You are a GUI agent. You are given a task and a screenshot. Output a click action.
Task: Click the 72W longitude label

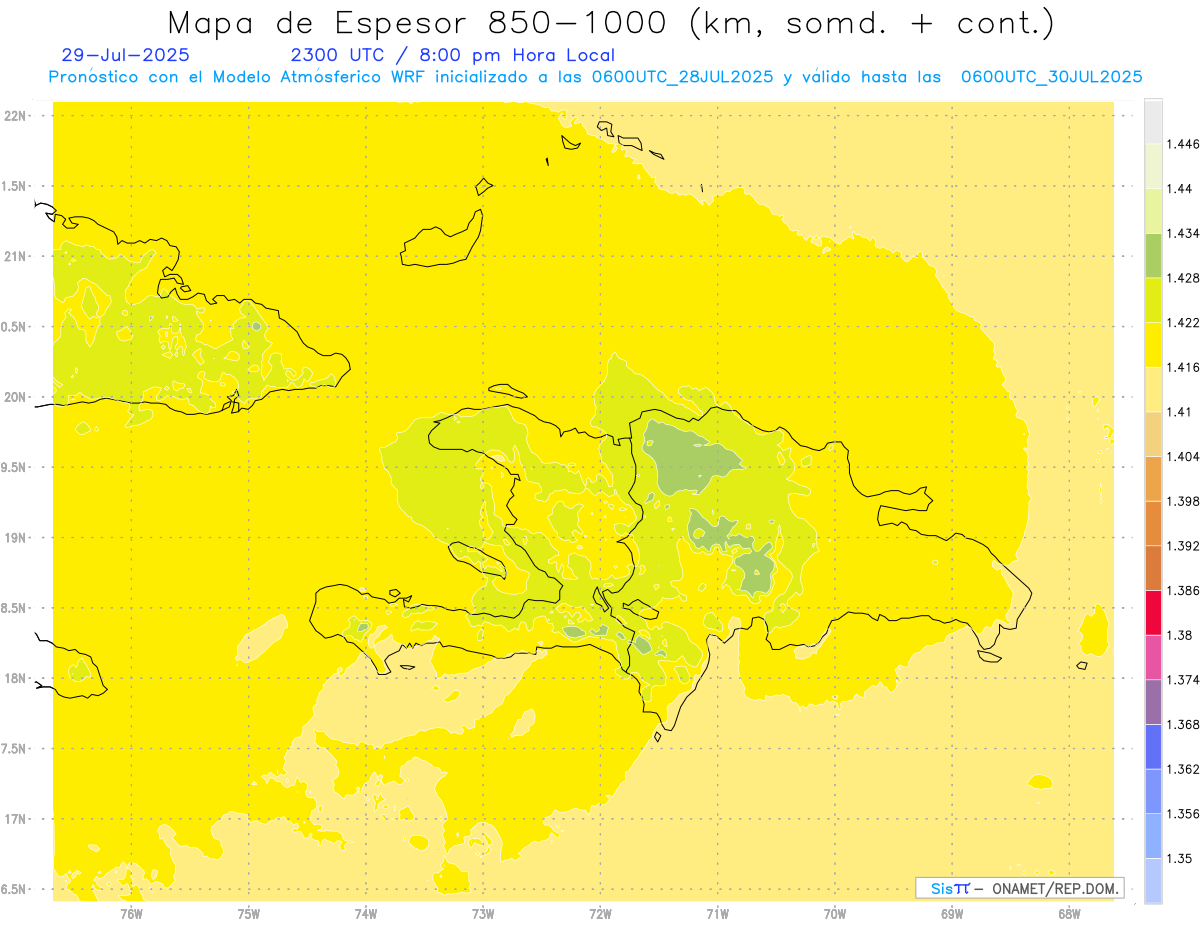tap(600, 914)
